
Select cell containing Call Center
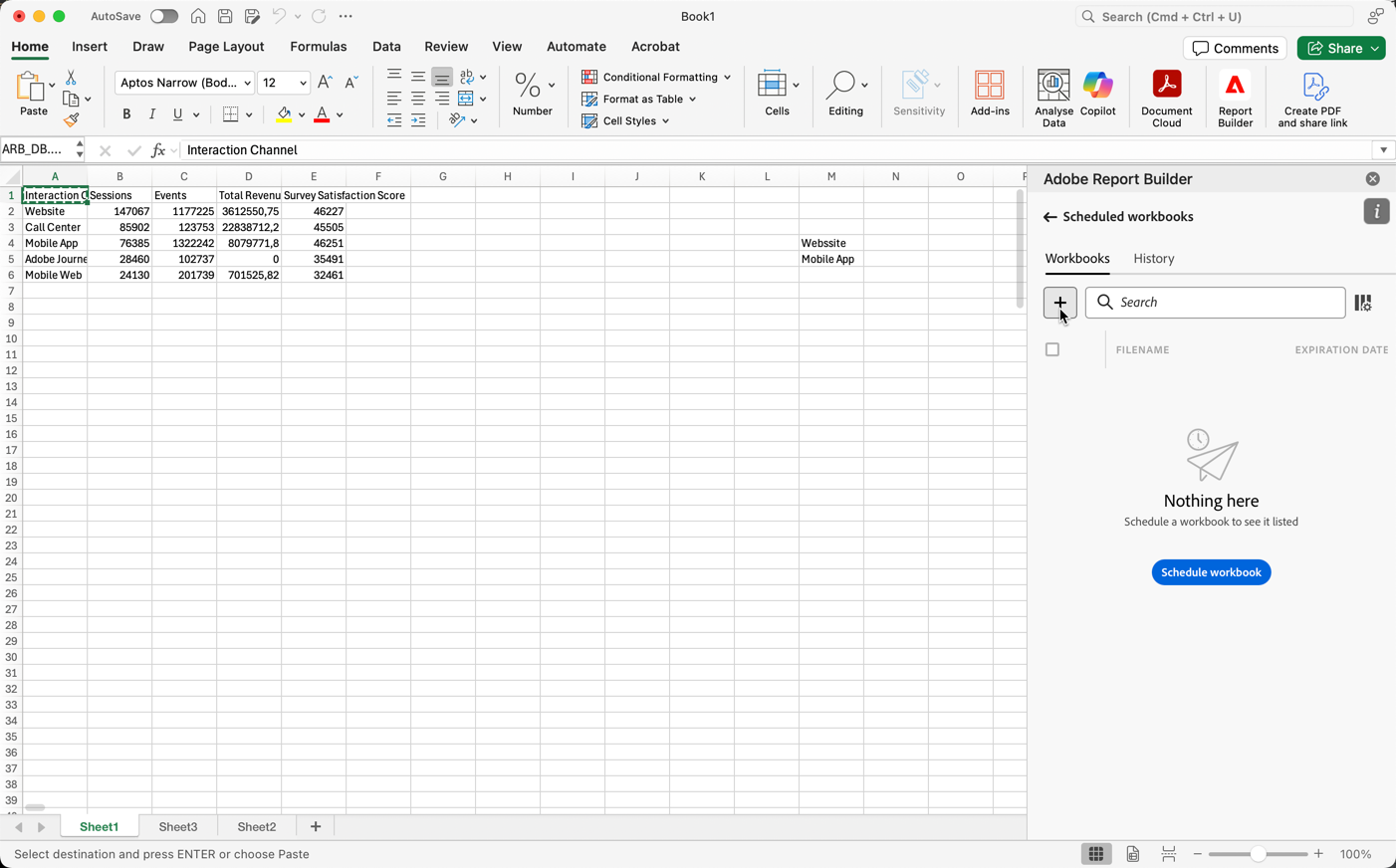55,227
